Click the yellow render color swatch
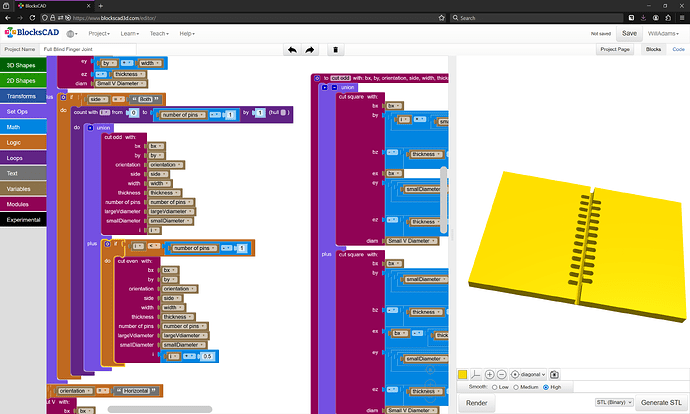Image resolution: width=690 pixels, height=414 pixels. pos(462,374)
